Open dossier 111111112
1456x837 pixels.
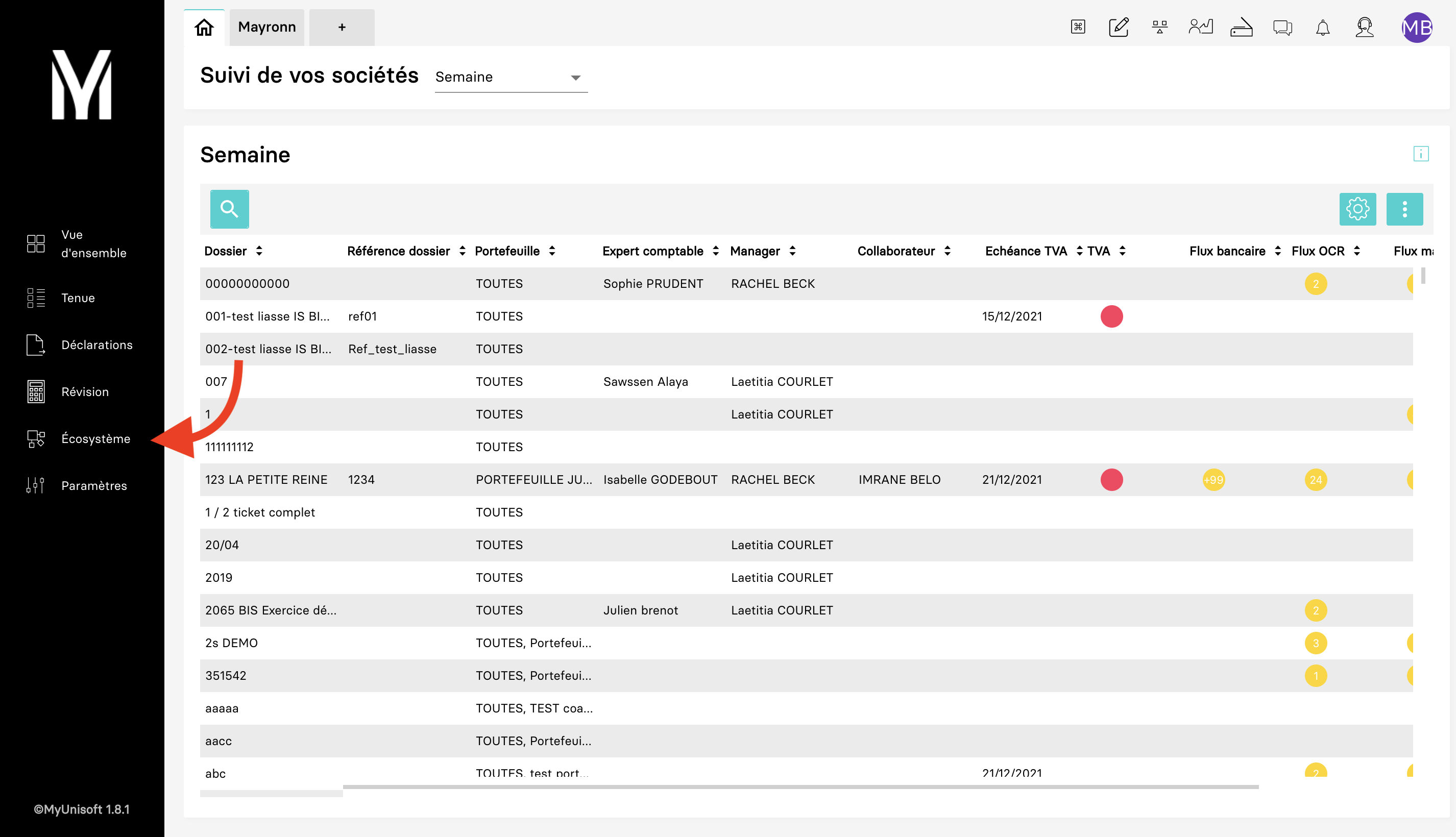tap(229, 447)
